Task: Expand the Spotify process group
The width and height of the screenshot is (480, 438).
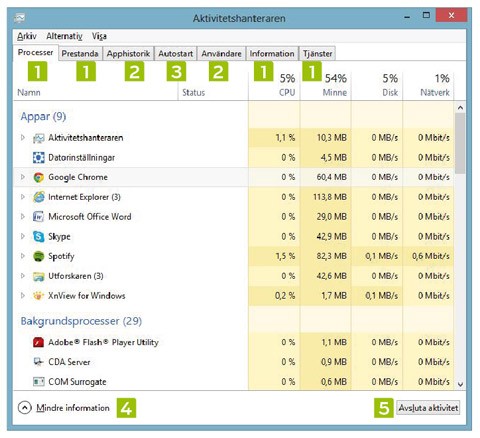Action: point(23,256)
